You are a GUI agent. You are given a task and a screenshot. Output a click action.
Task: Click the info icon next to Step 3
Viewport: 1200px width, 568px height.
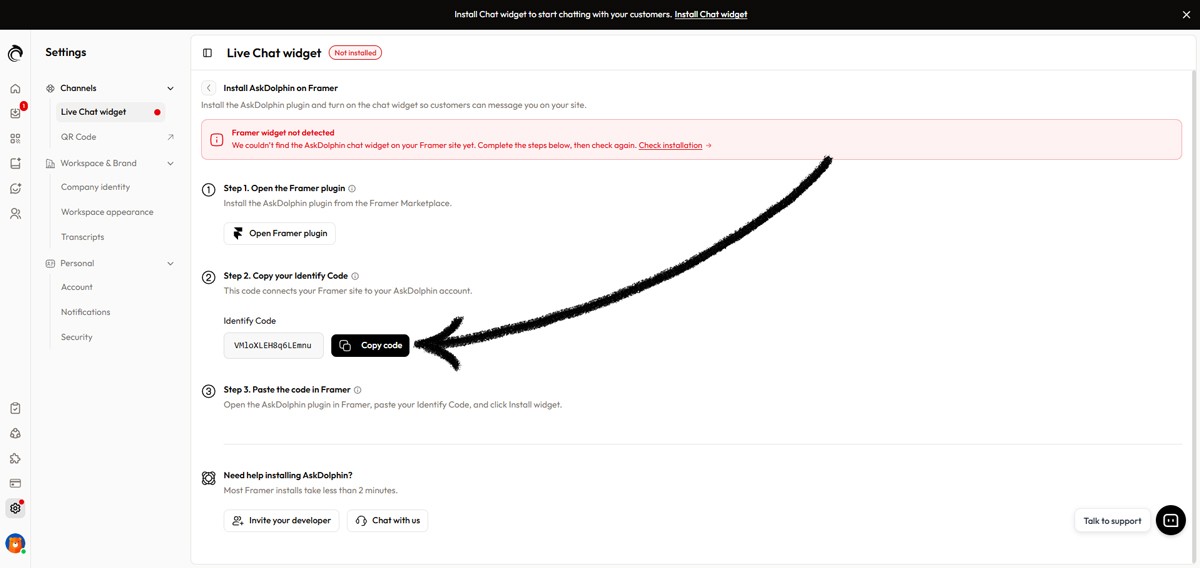358,390
